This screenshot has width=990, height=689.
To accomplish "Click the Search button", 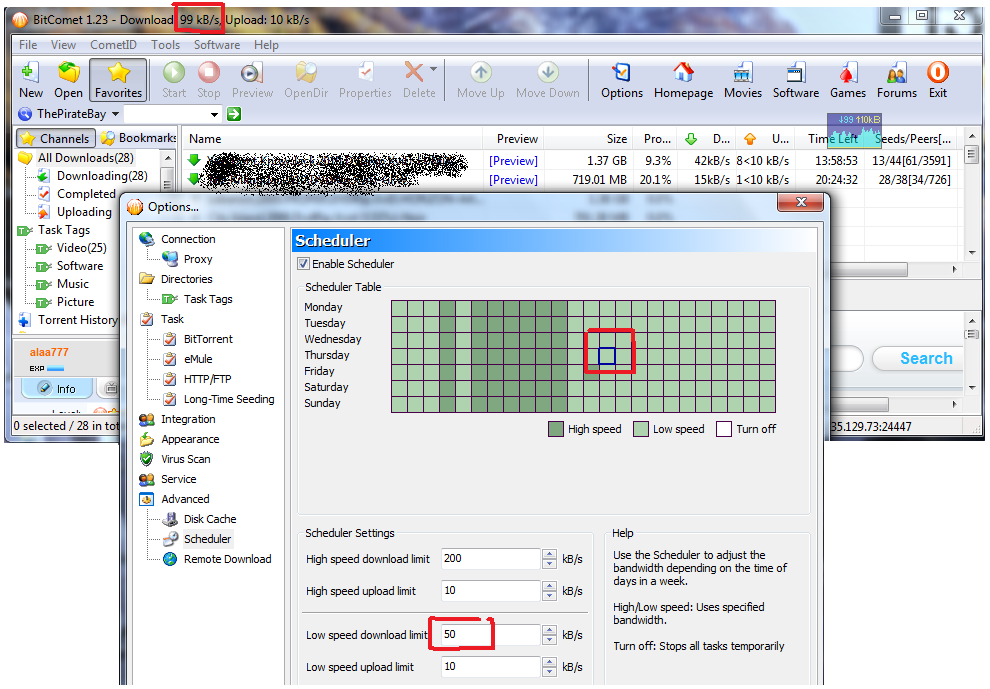I will tap(925, 358).
